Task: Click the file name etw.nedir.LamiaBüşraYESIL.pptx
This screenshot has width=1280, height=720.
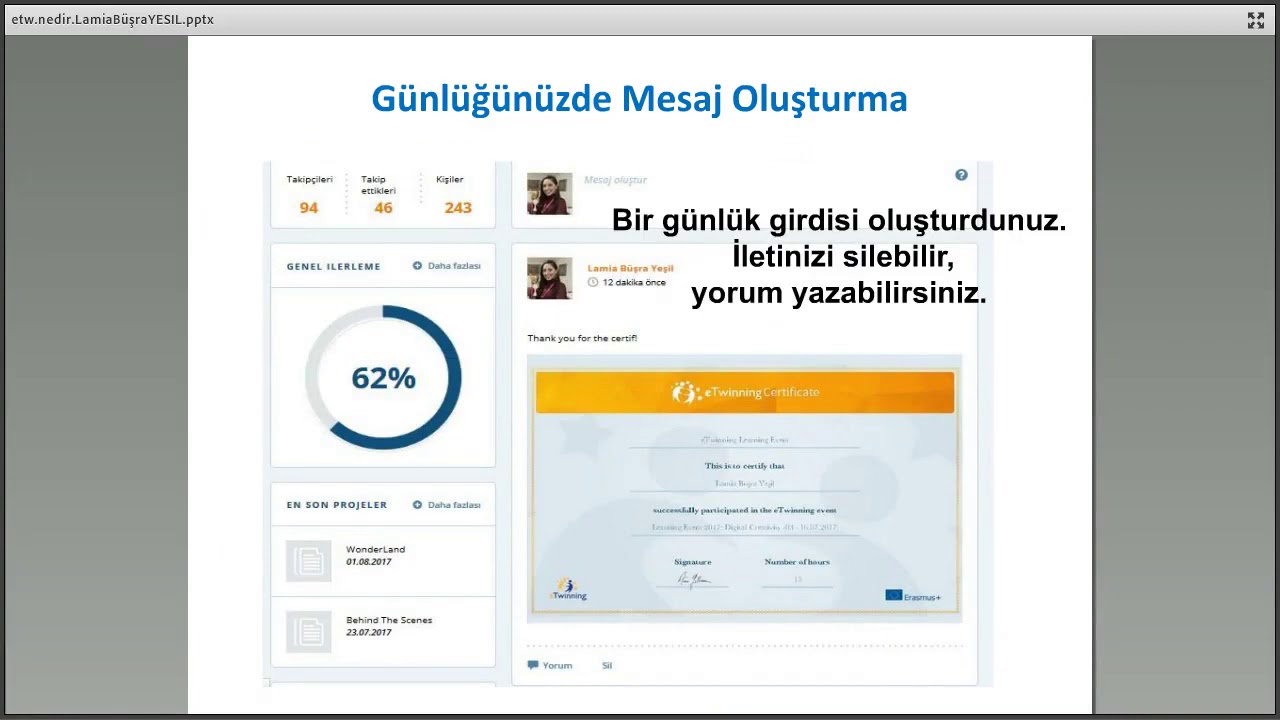Action: pyautogui.click(x=112, y=19)
